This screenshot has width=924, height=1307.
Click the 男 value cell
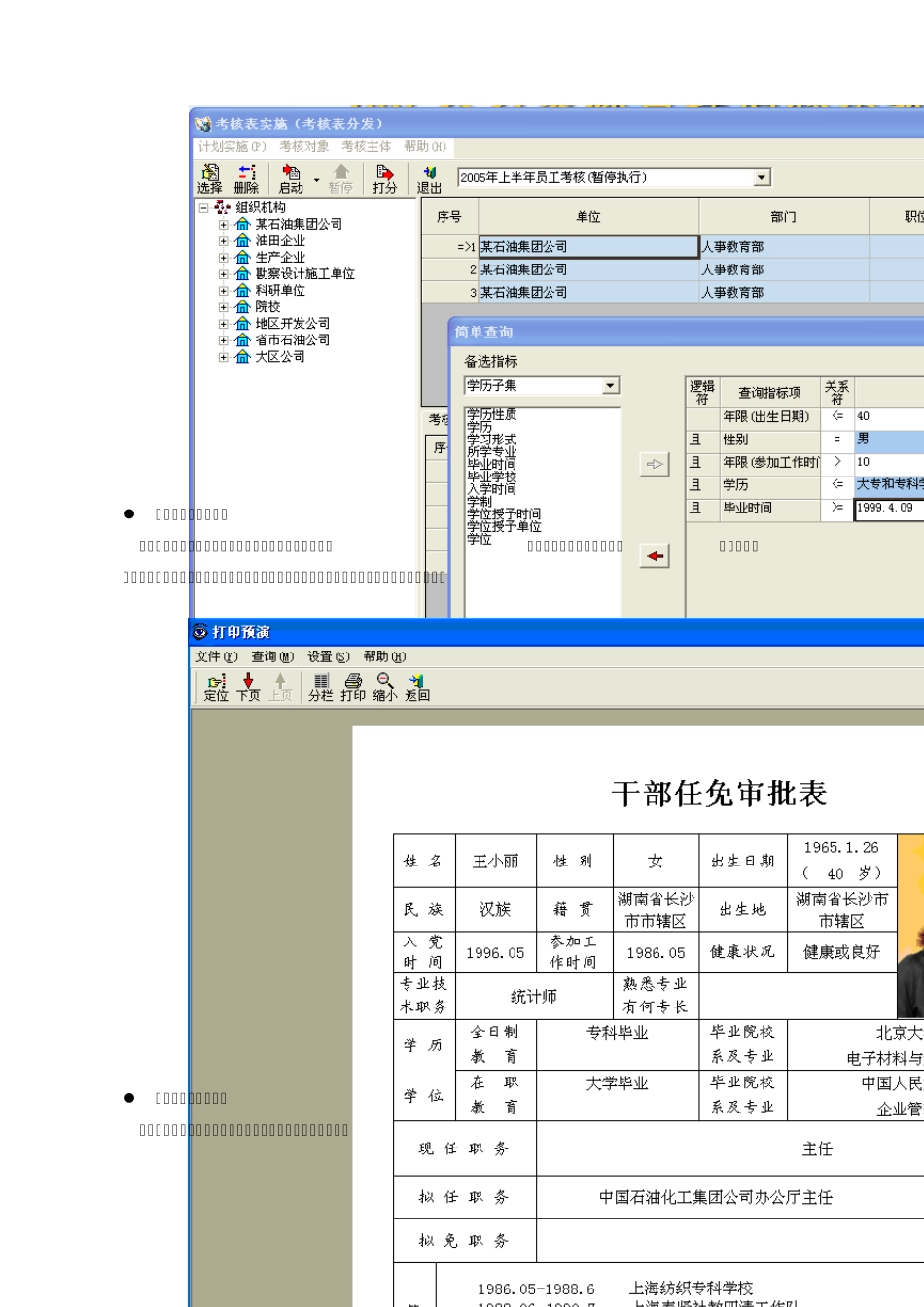click(x=889, y=440)
